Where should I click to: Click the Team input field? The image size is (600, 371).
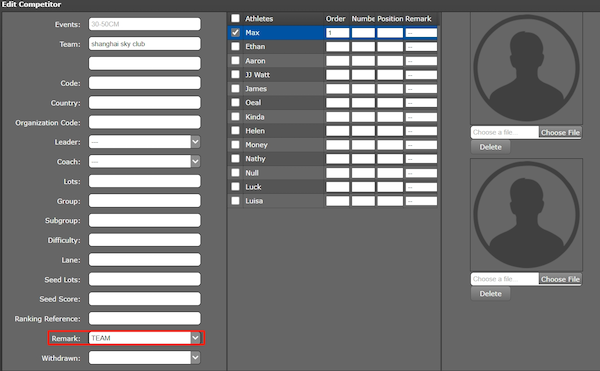145,44
